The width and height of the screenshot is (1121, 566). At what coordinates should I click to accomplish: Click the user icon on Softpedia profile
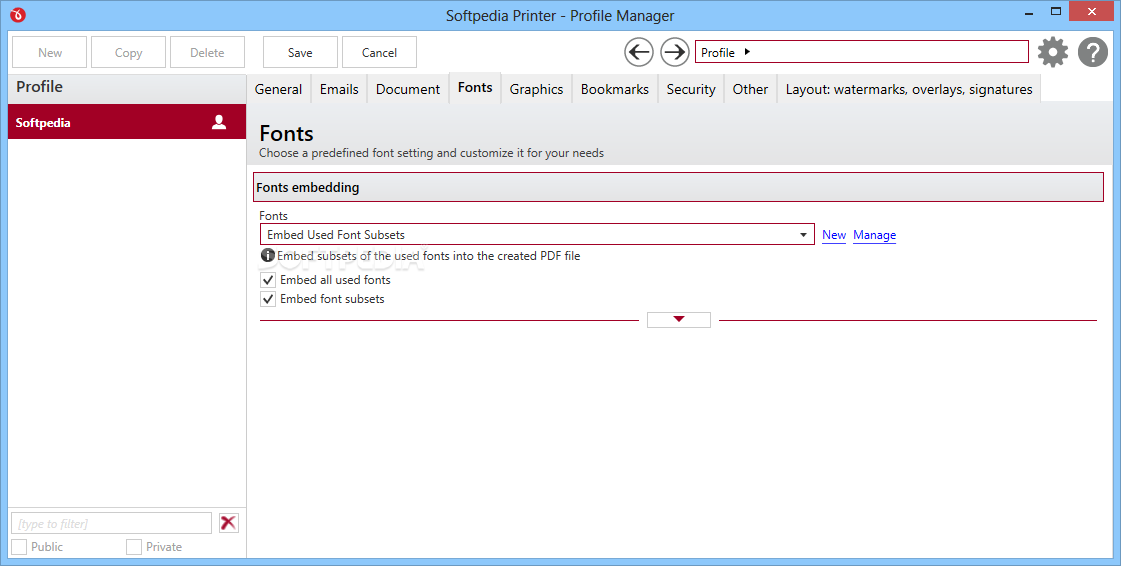click(219, 122)
